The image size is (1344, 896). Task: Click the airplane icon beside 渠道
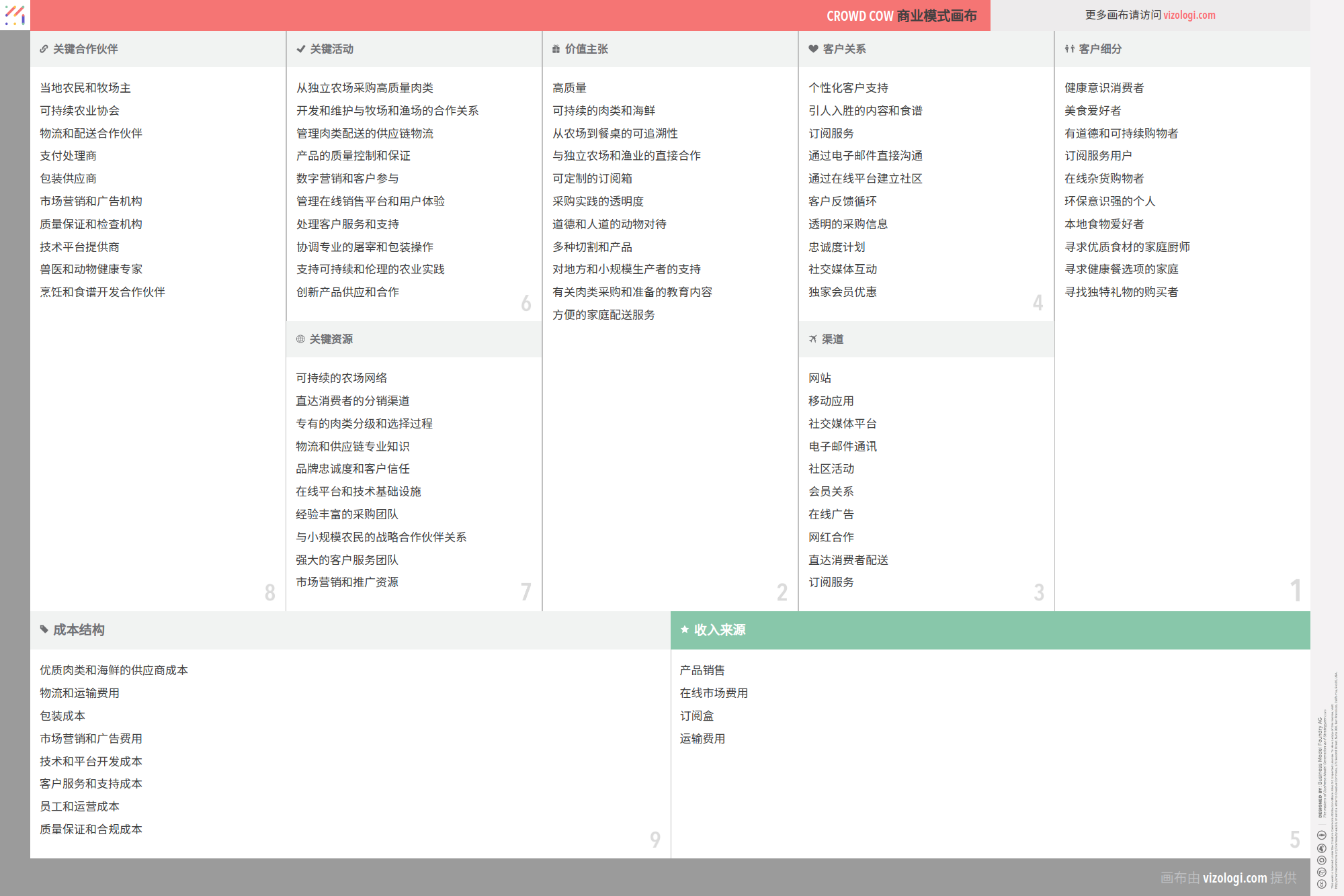click(x=812, y=339)
